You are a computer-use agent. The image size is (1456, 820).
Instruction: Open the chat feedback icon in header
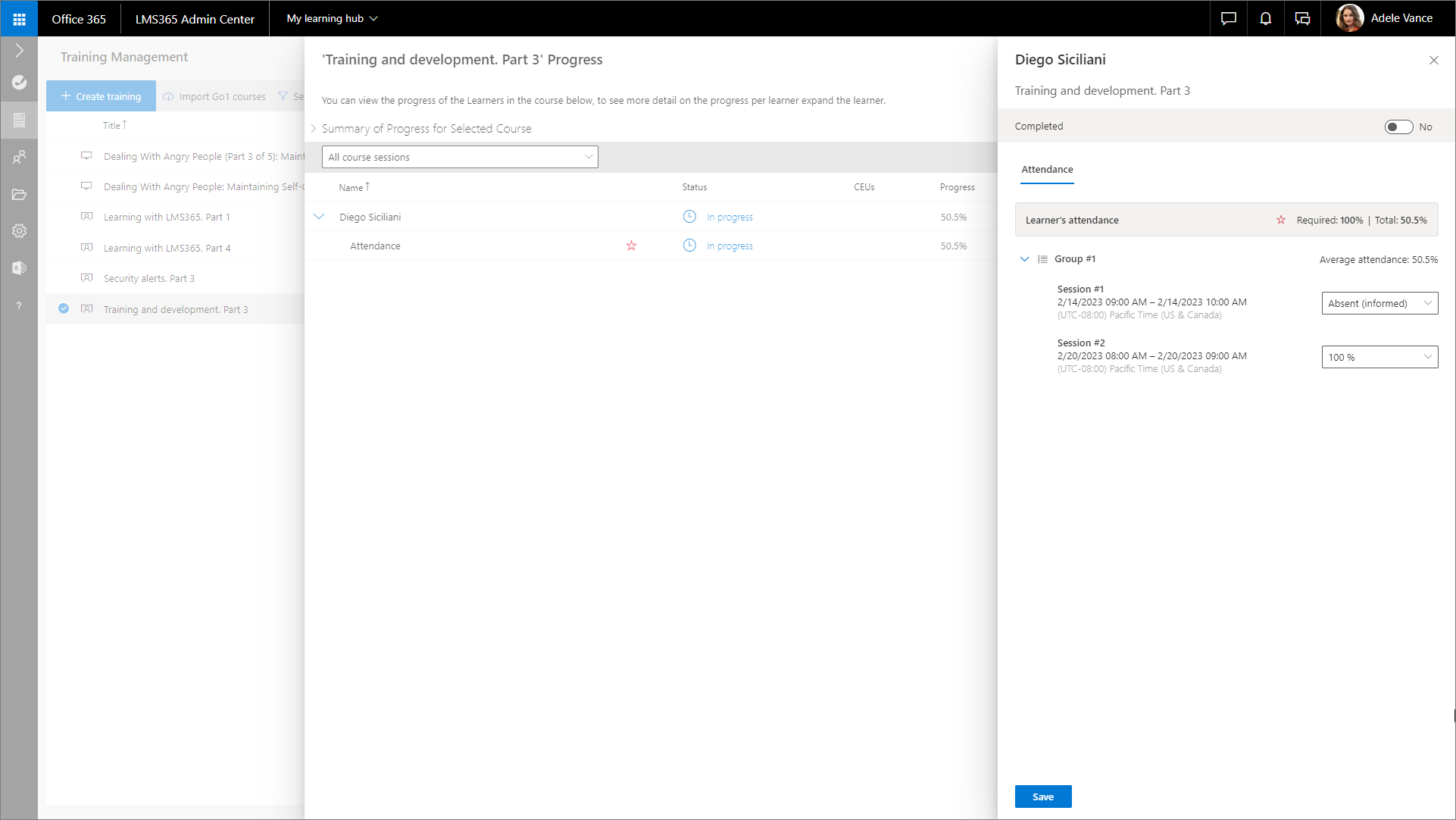coord(1228,19)
